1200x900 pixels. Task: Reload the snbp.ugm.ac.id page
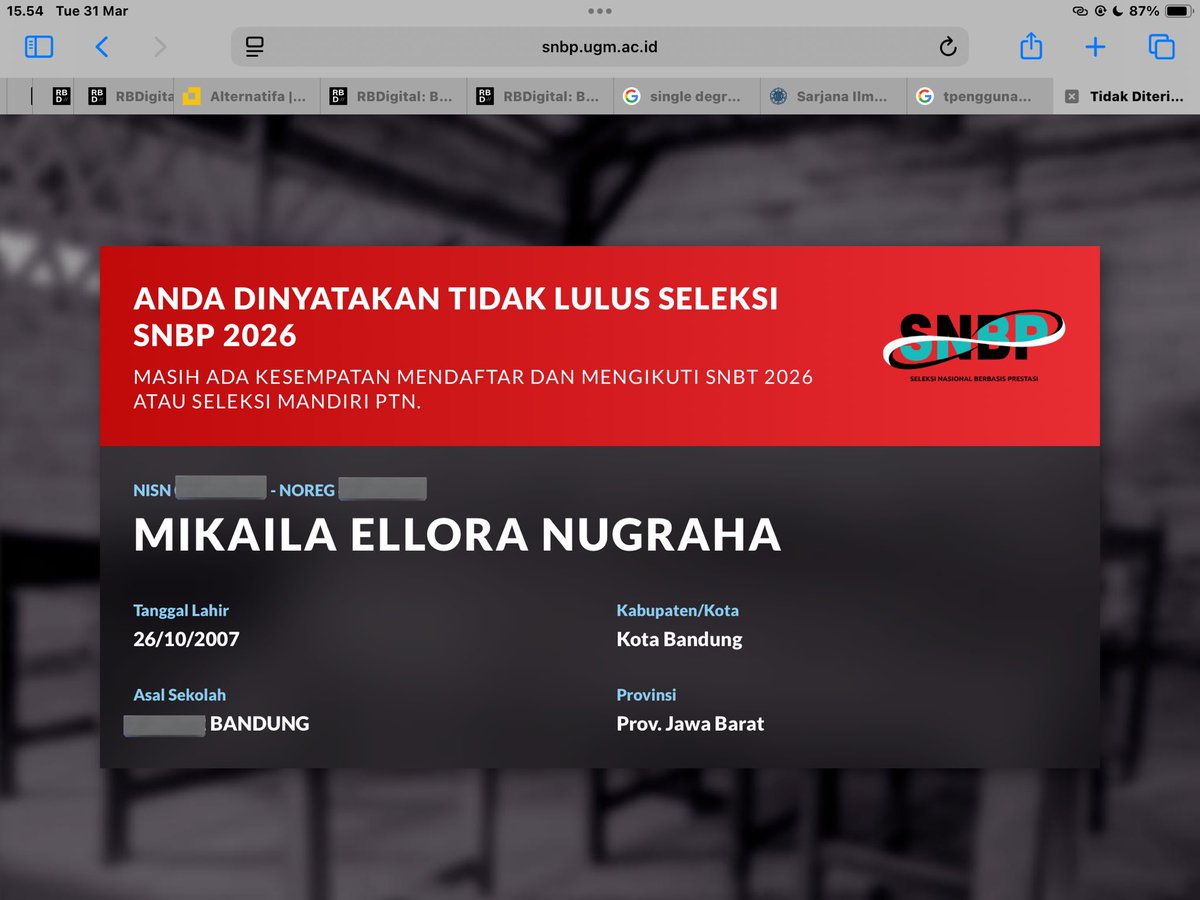pyautogui.click(x=948, y=46)
